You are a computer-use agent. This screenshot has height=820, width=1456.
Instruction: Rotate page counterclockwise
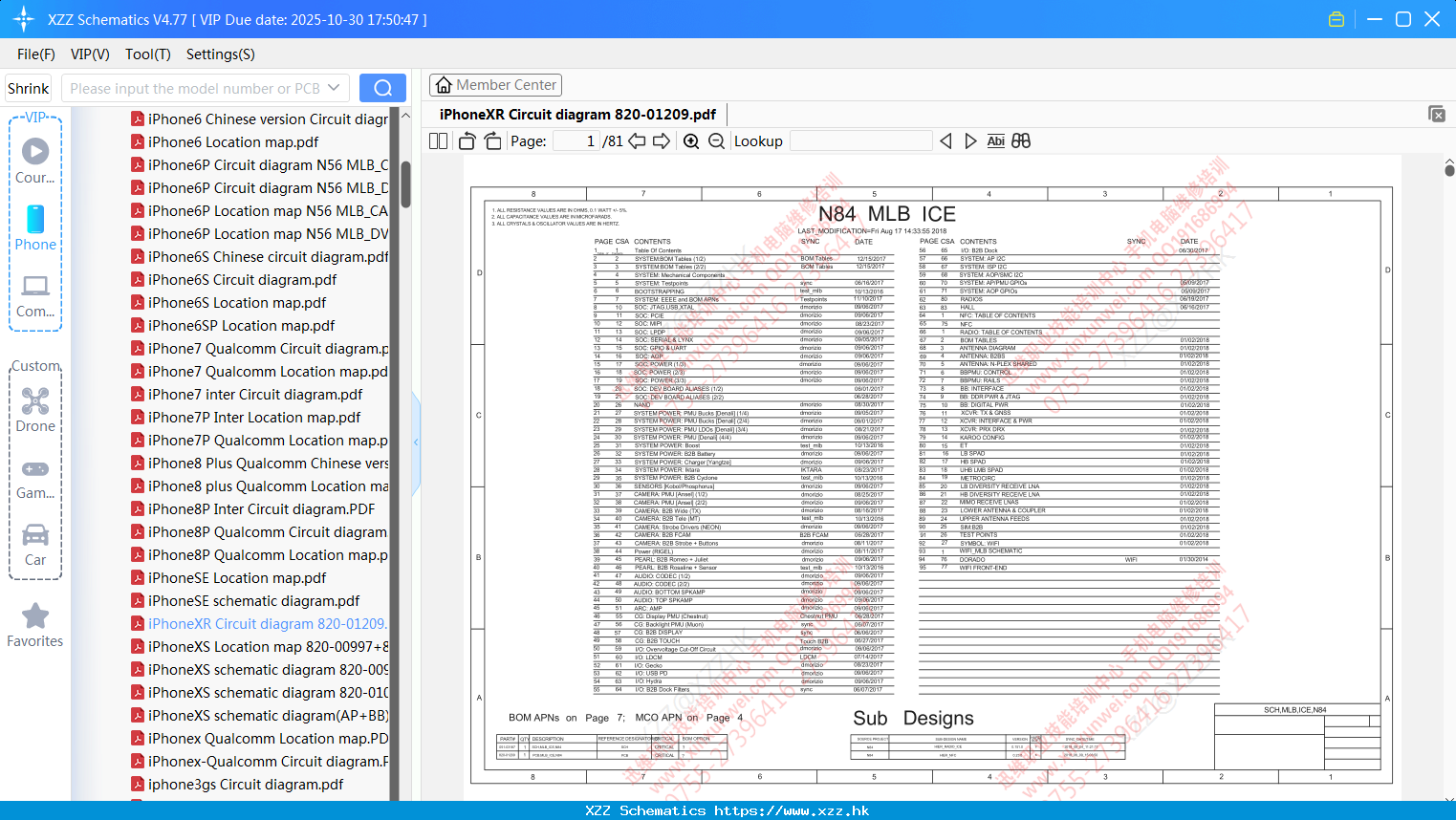pos(467,141)
